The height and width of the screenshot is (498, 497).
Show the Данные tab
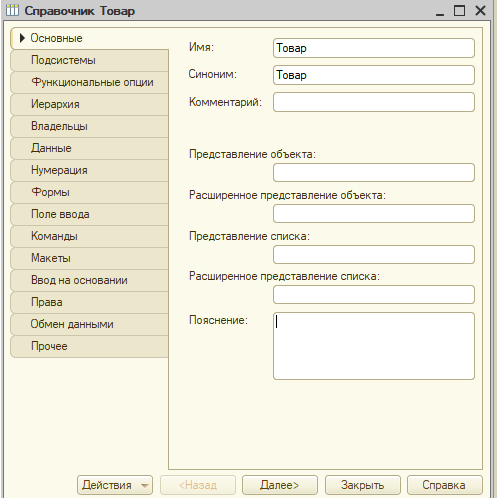[89, 148]
